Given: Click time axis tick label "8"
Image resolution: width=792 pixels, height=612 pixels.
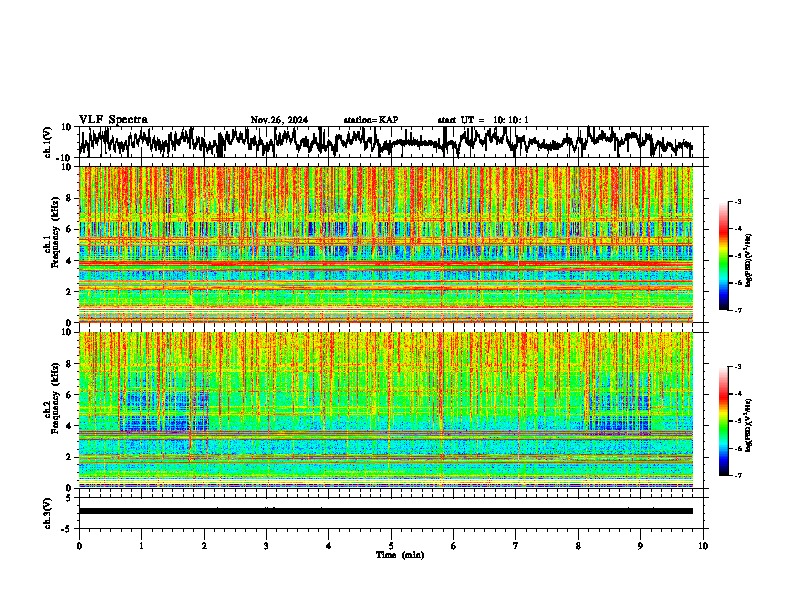Looking at the screenshot, I should (578, 546).
